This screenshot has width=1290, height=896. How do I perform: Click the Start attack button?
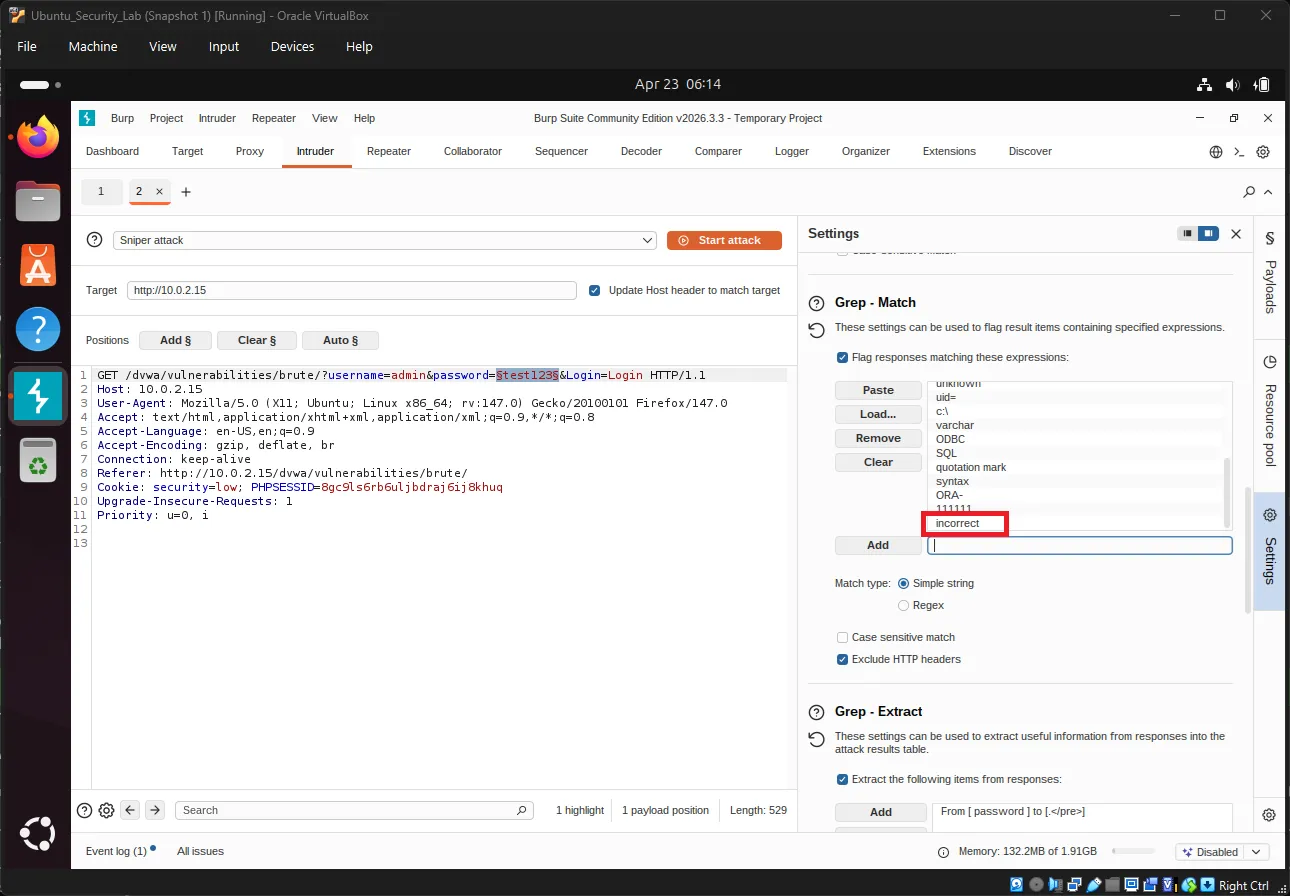coord(724,240)
